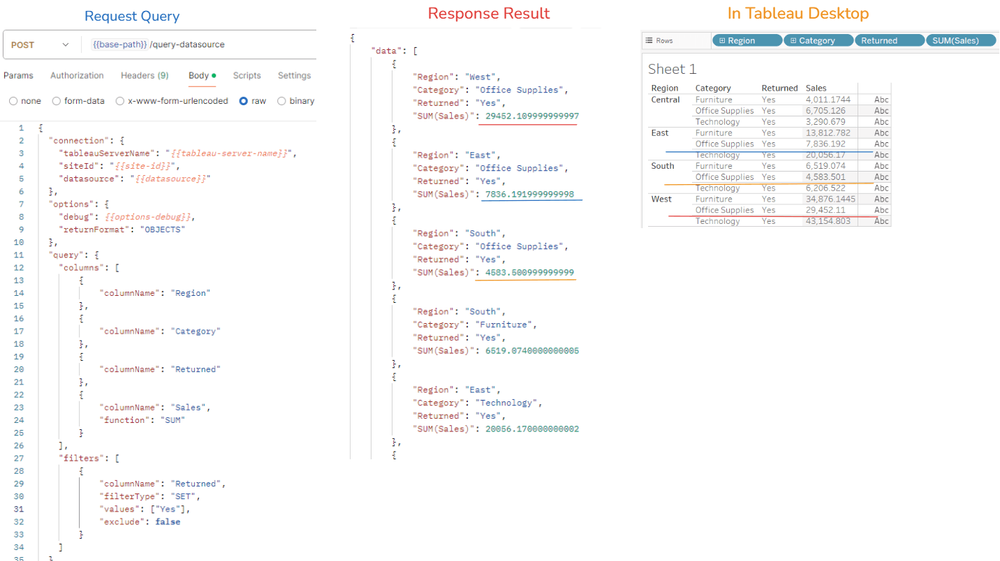Click the {{tableau-server-name}} variable on line 3
This screenshot has height=561, width=1000.
[x=230, y=153]
